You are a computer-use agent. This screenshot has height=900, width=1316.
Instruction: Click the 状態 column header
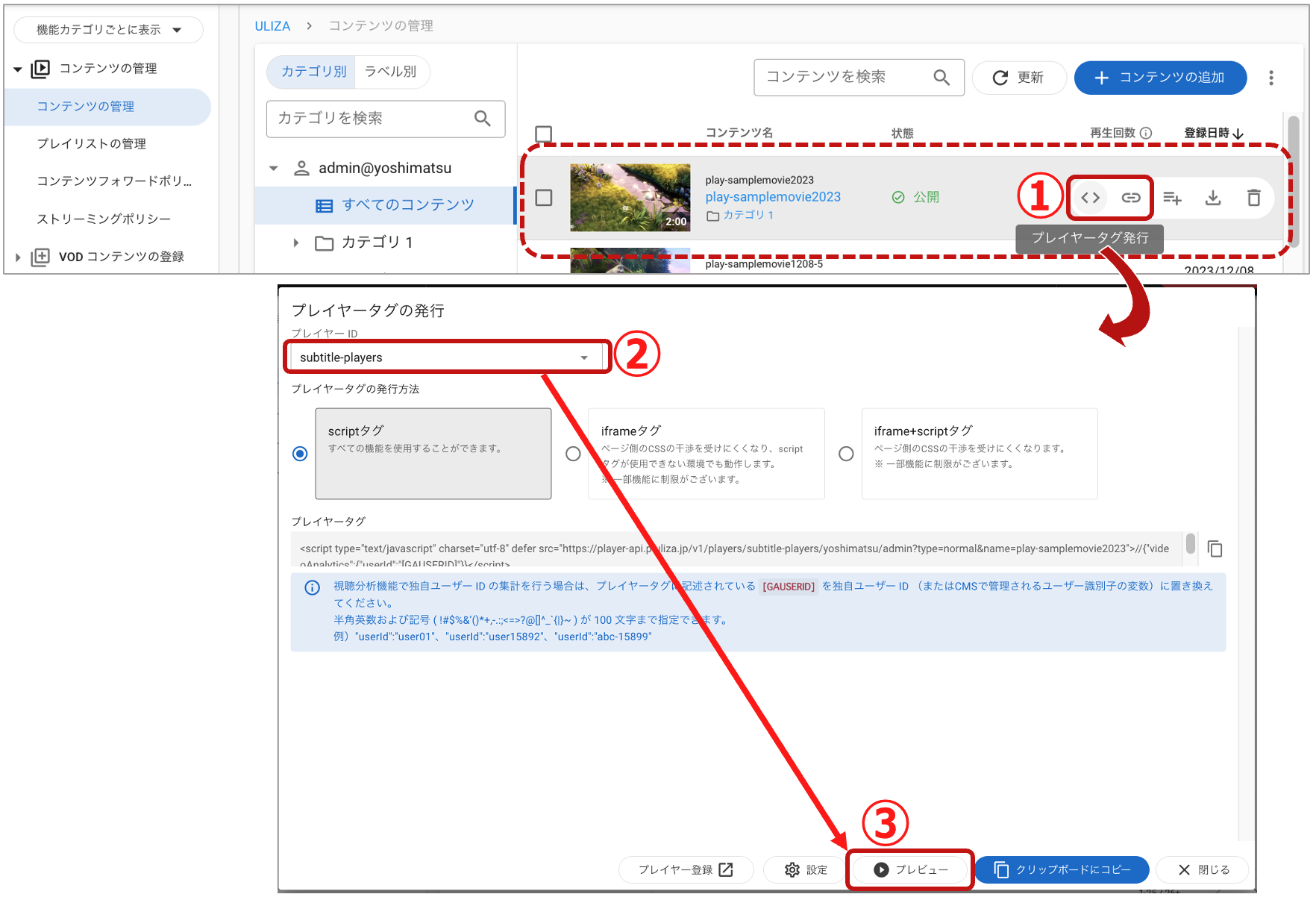[x=903, y=134]
